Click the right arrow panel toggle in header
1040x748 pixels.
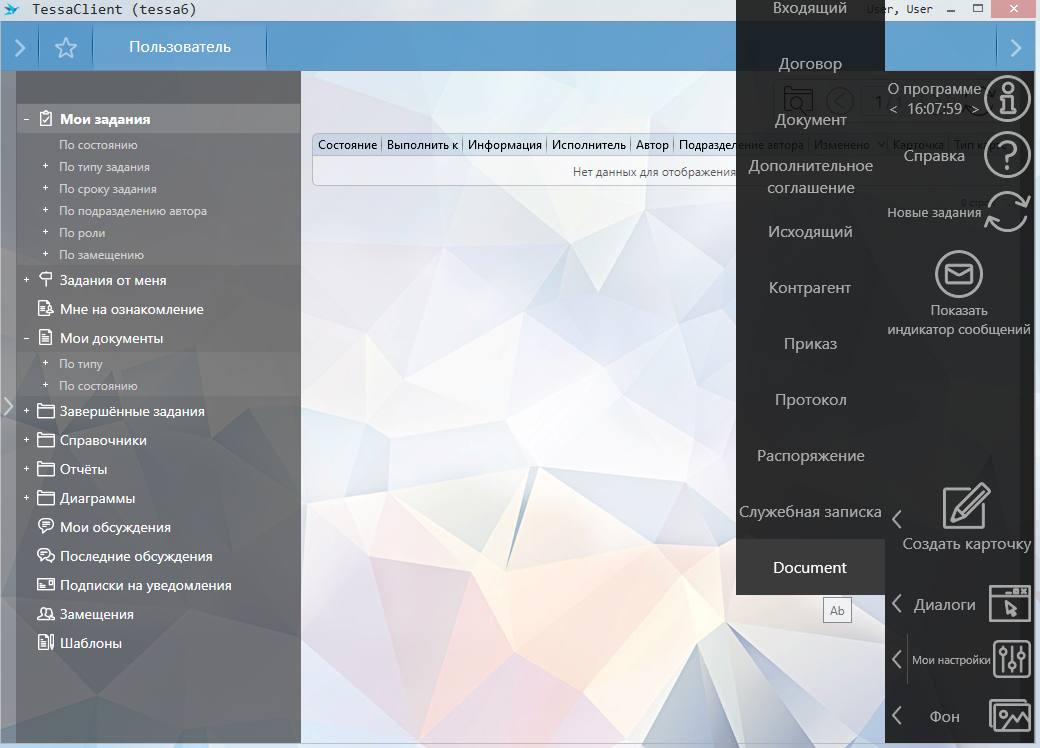click(x=1016, y=47)
